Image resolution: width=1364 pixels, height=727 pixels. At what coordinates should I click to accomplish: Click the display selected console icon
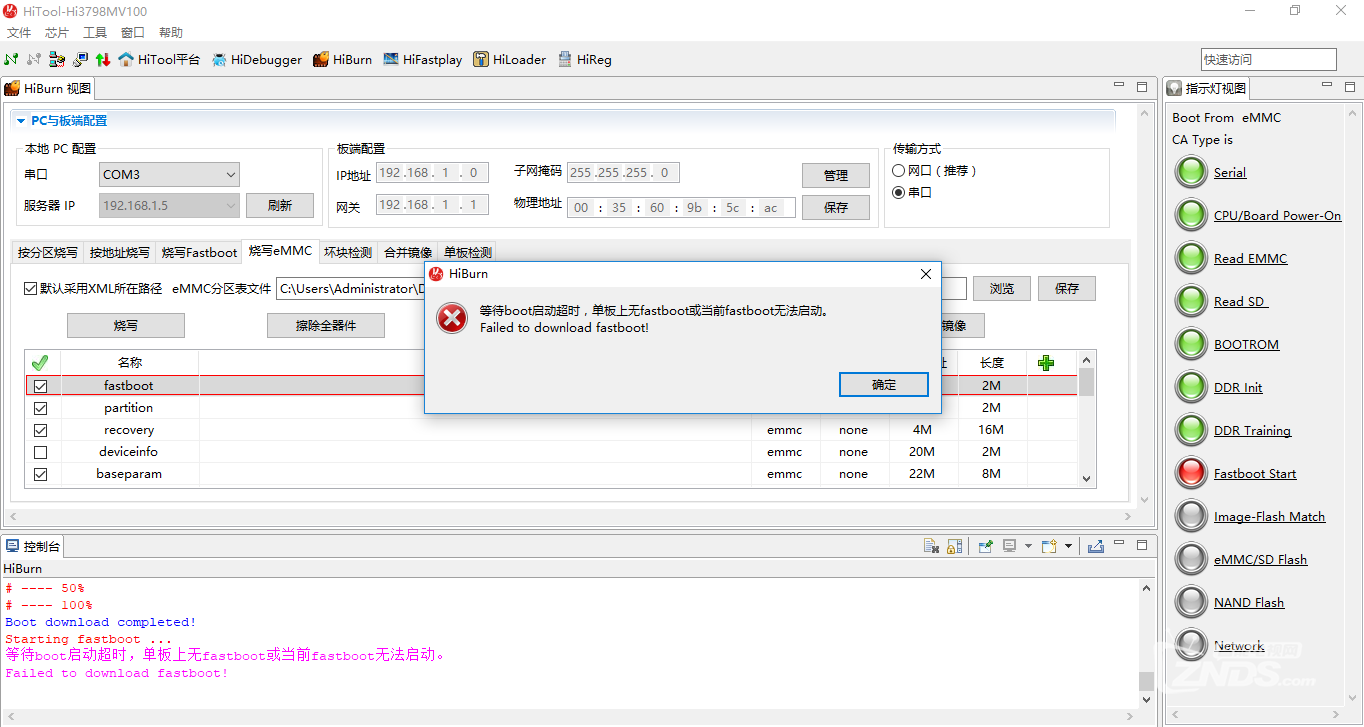[x=1009, y=546]
